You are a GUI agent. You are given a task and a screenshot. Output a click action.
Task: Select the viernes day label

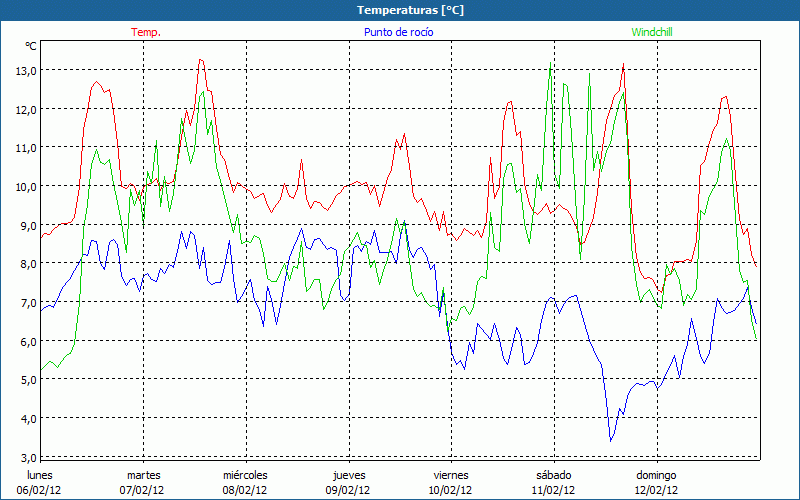(451, 475)
